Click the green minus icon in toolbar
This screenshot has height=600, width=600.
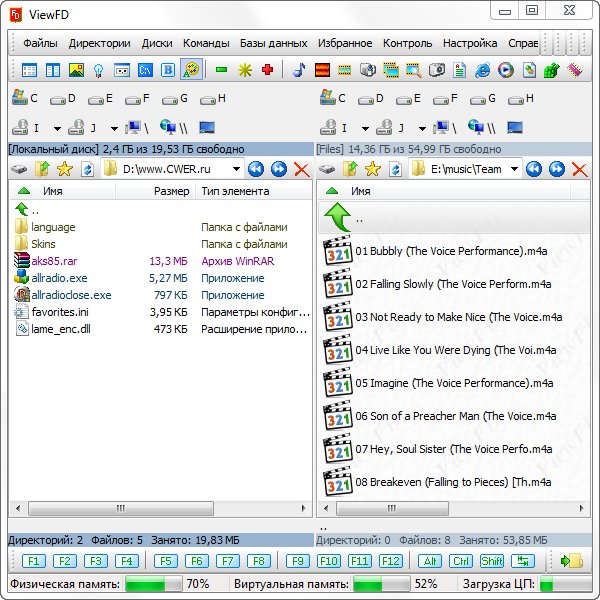(221, 70)
